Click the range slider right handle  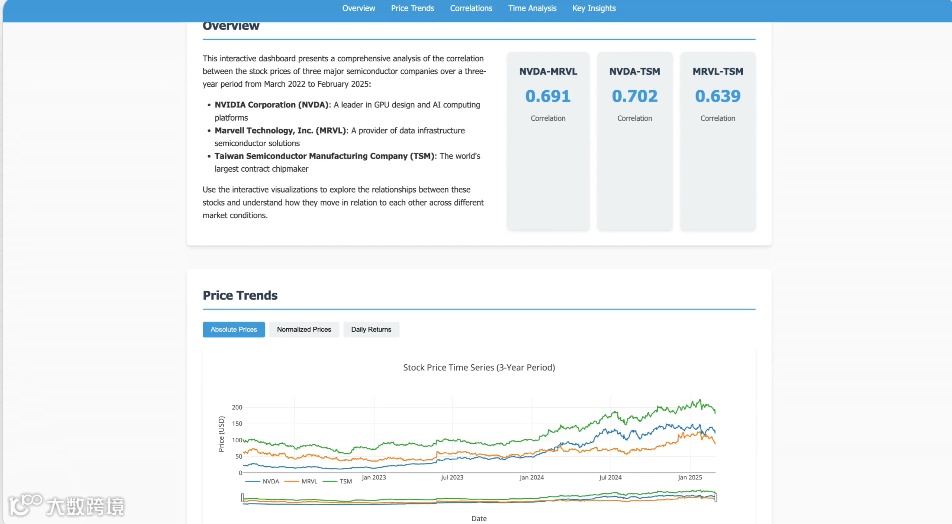716,498
